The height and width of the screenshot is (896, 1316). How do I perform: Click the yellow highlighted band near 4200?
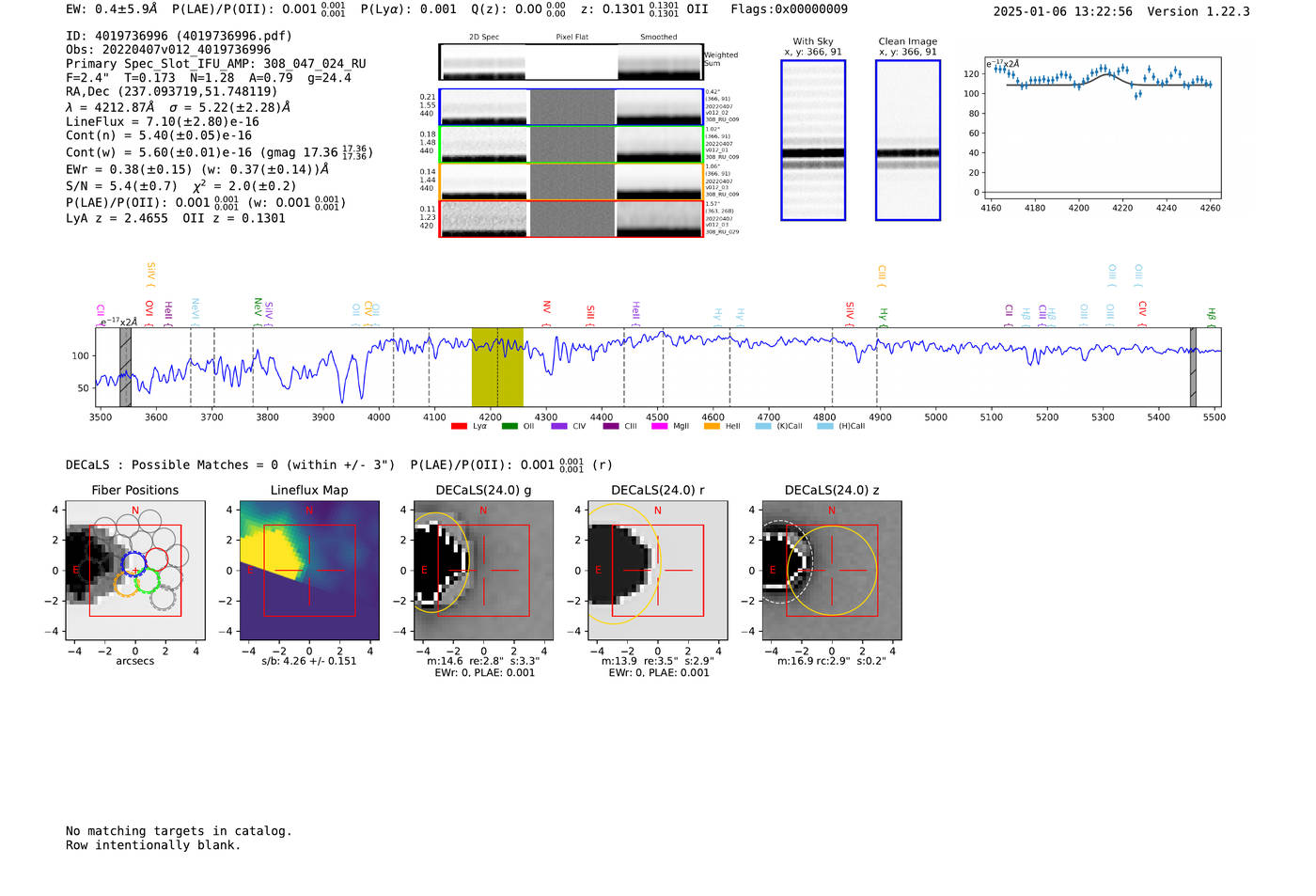coord(497,367)
